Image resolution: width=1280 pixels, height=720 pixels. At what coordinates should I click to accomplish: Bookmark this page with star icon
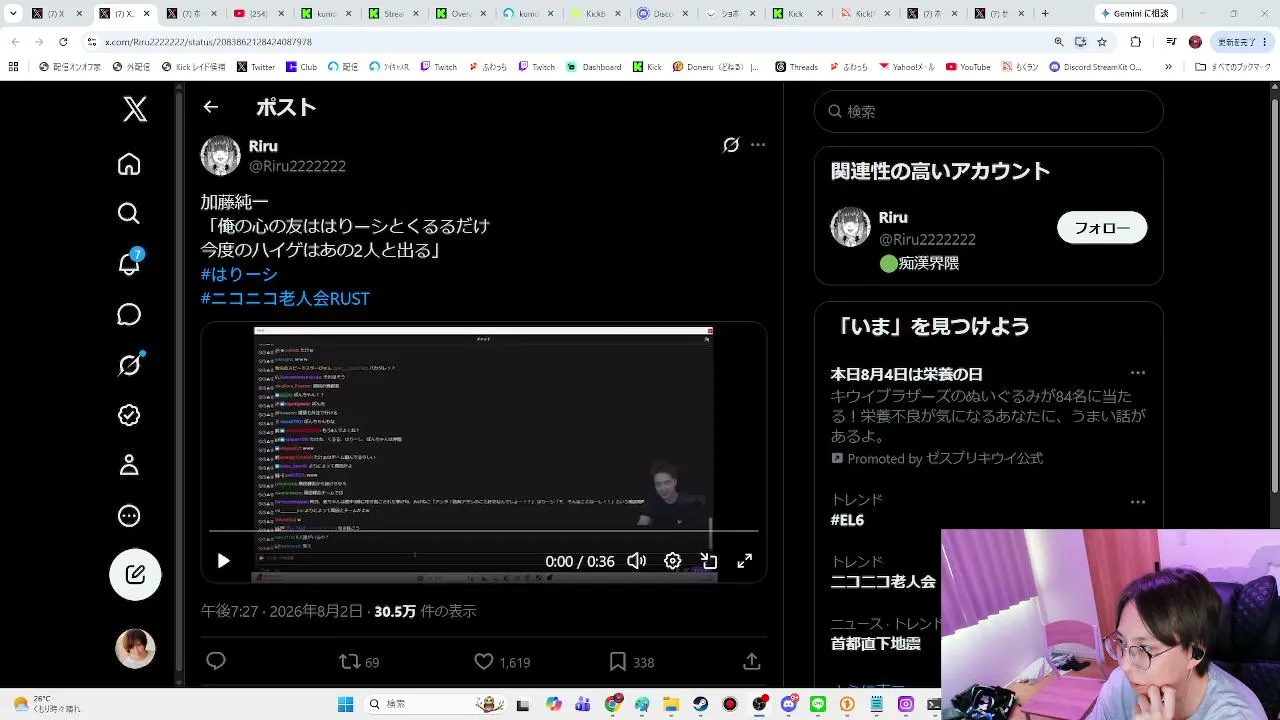click(1102, 42)
